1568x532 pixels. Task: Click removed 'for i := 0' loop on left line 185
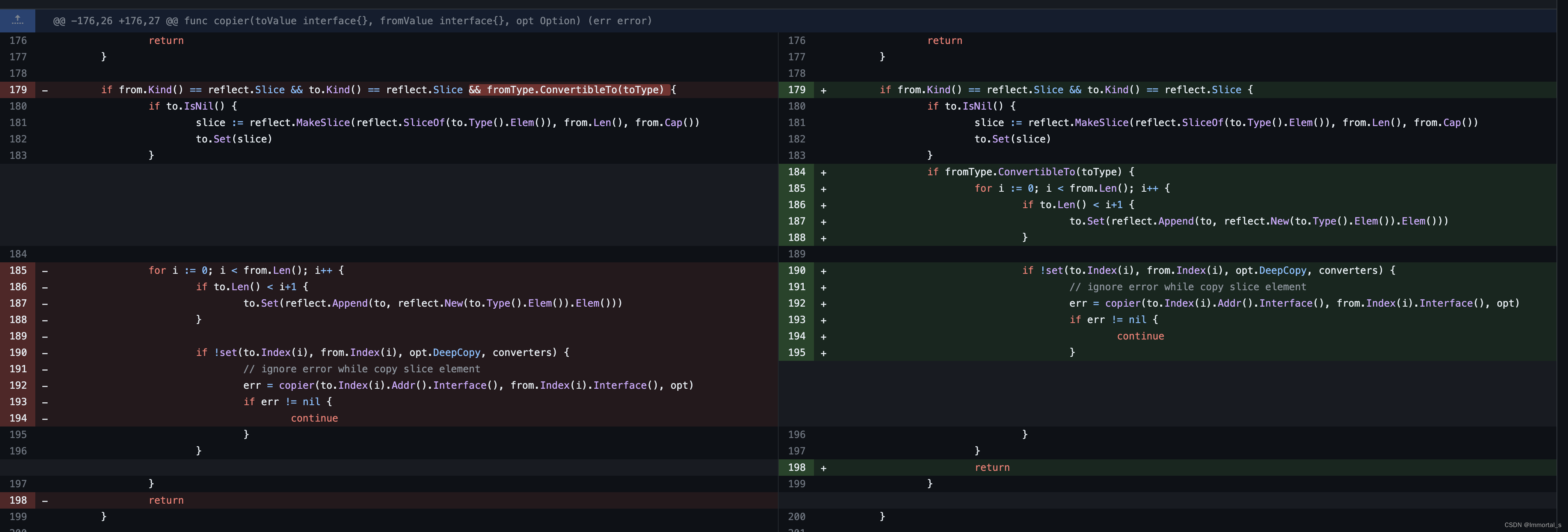tap(246, 270)
